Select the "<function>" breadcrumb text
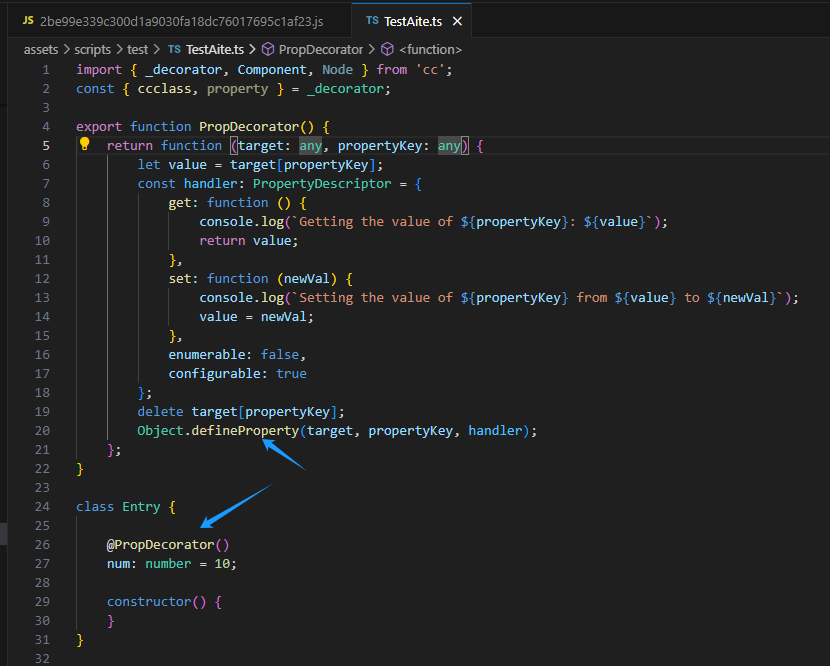This screenshot has width=830, height=666. click(430, 49)
